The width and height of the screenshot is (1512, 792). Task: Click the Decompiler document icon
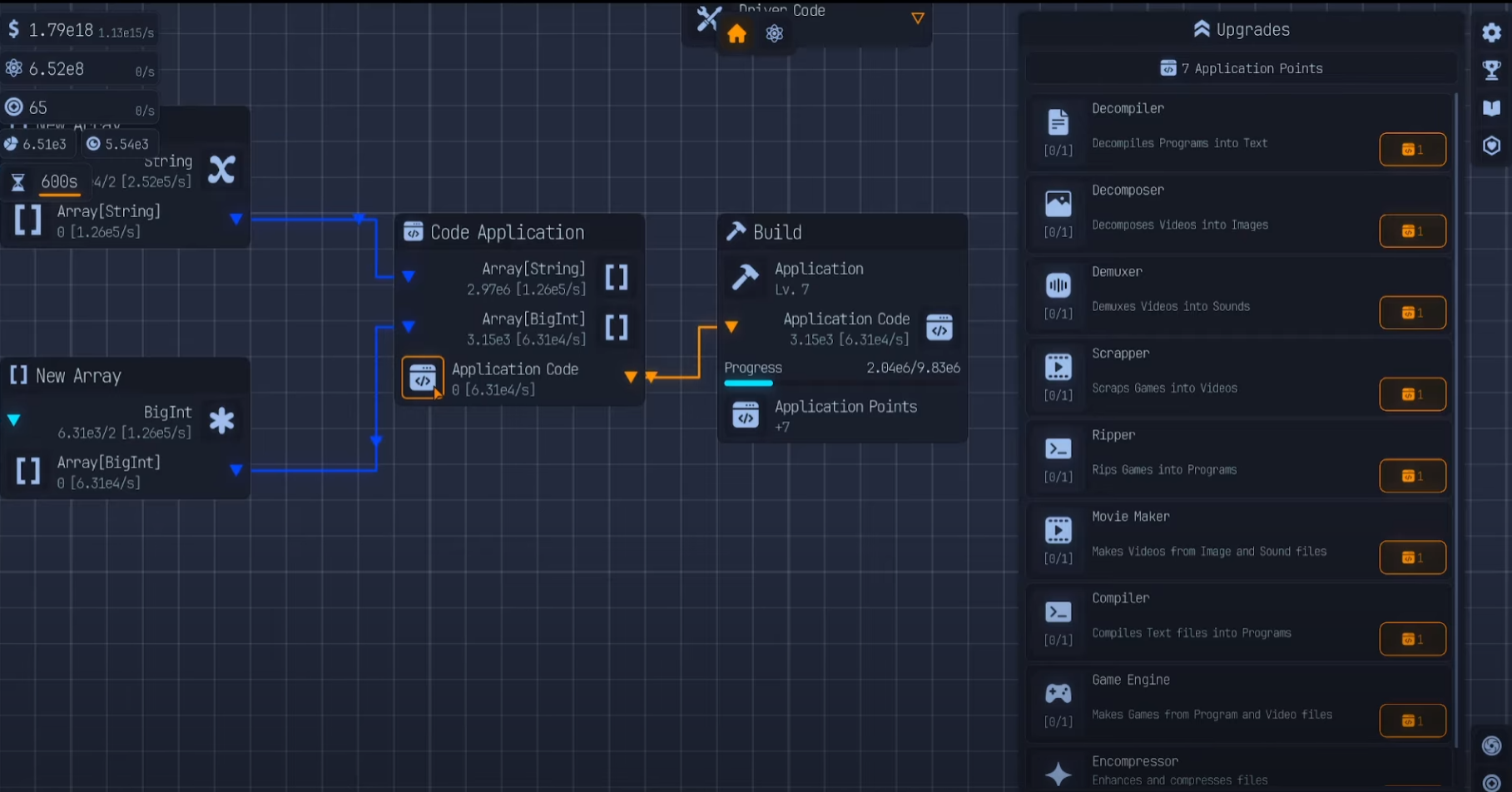tap(1058, 122)
